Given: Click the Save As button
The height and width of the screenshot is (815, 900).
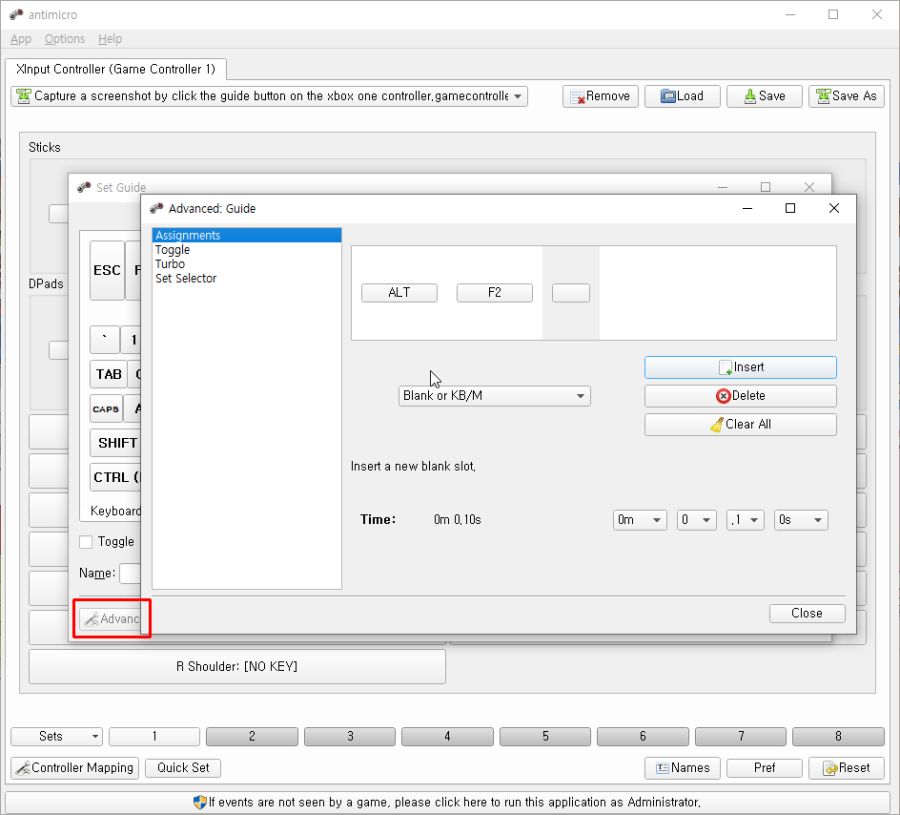Looking at the screenshot, I should [846, 96].
